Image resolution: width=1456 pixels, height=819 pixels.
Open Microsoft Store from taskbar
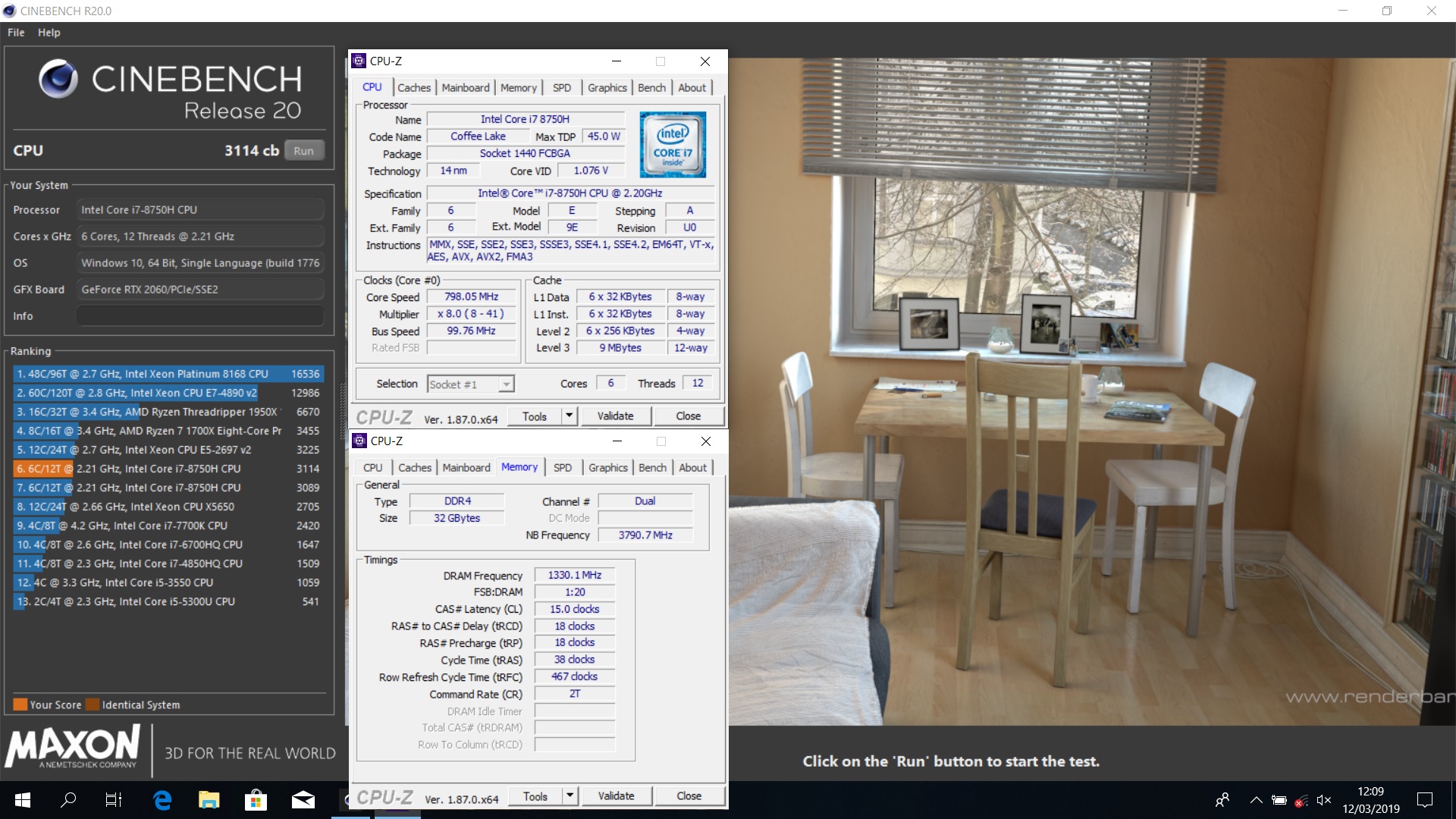[256, 800]
